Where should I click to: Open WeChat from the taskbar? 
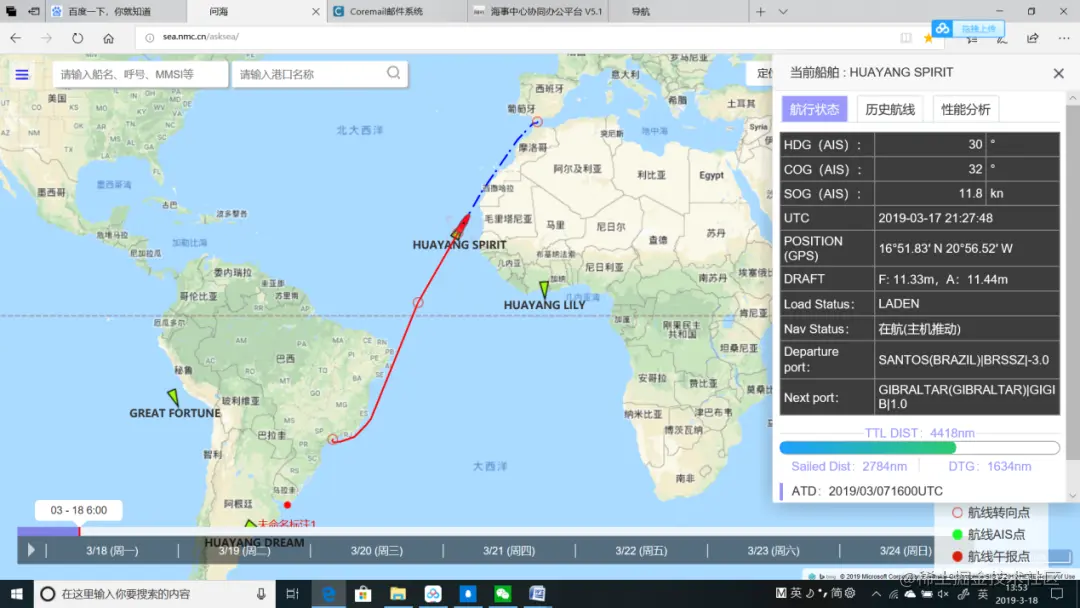click(x=503, y=594)
